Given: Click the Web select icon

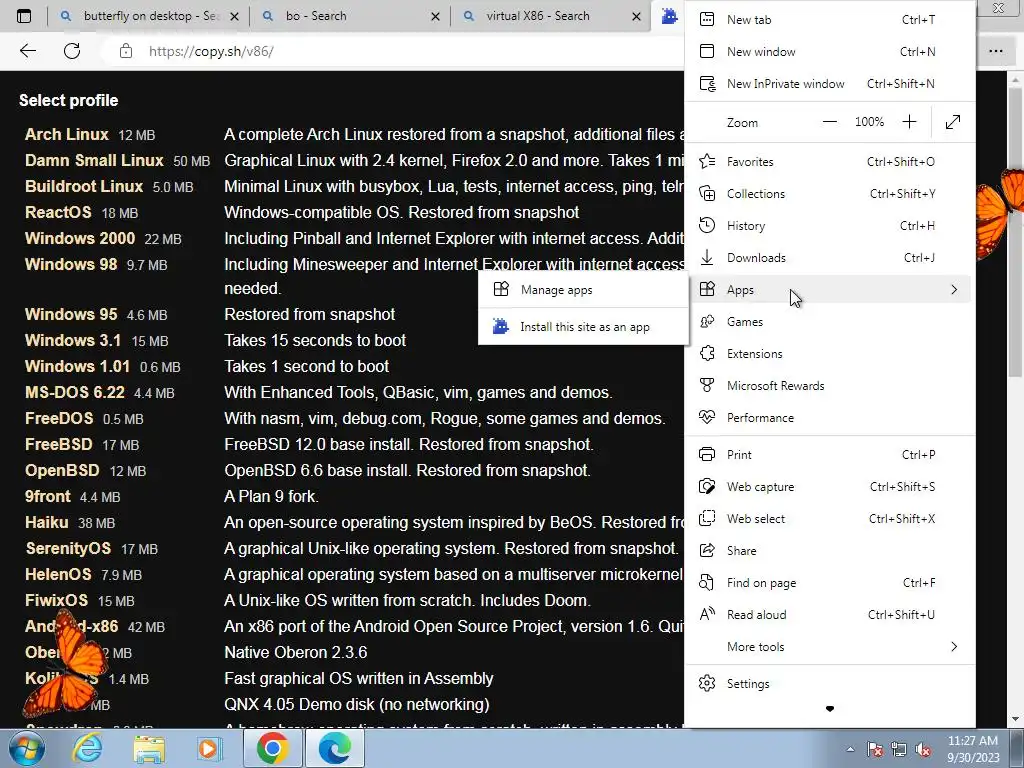Looking at the screenshot, I should 707,519.
